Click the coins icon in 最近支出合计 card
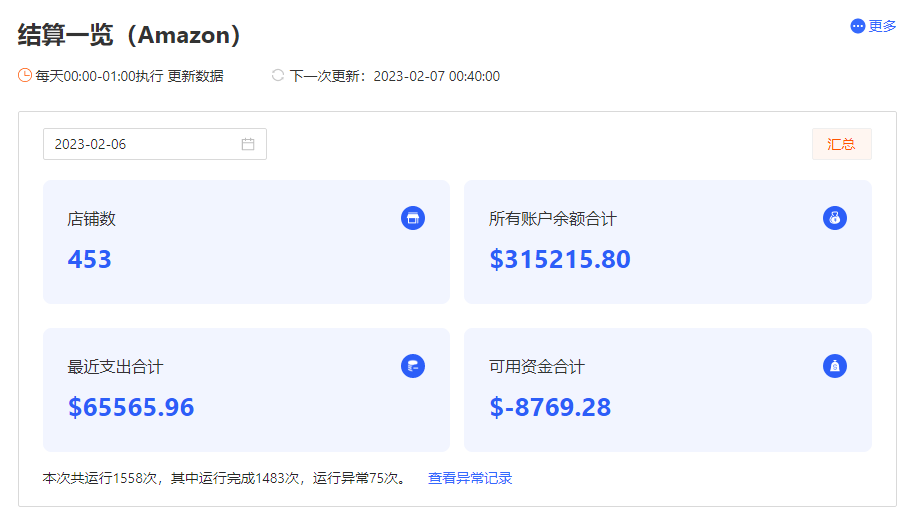 pos(412,366)
